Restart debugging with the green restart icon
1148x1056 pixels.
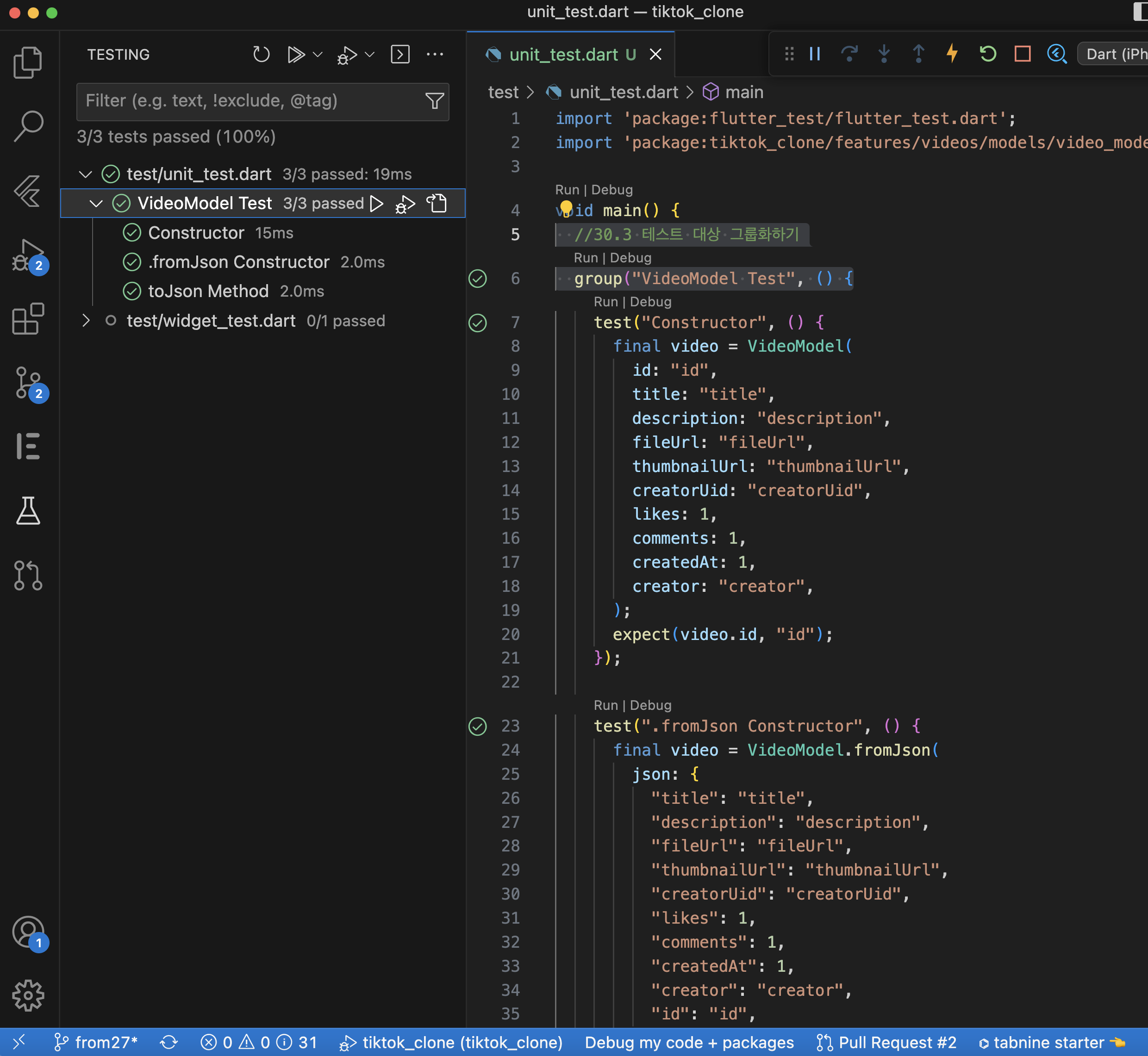tap(987, 54)
